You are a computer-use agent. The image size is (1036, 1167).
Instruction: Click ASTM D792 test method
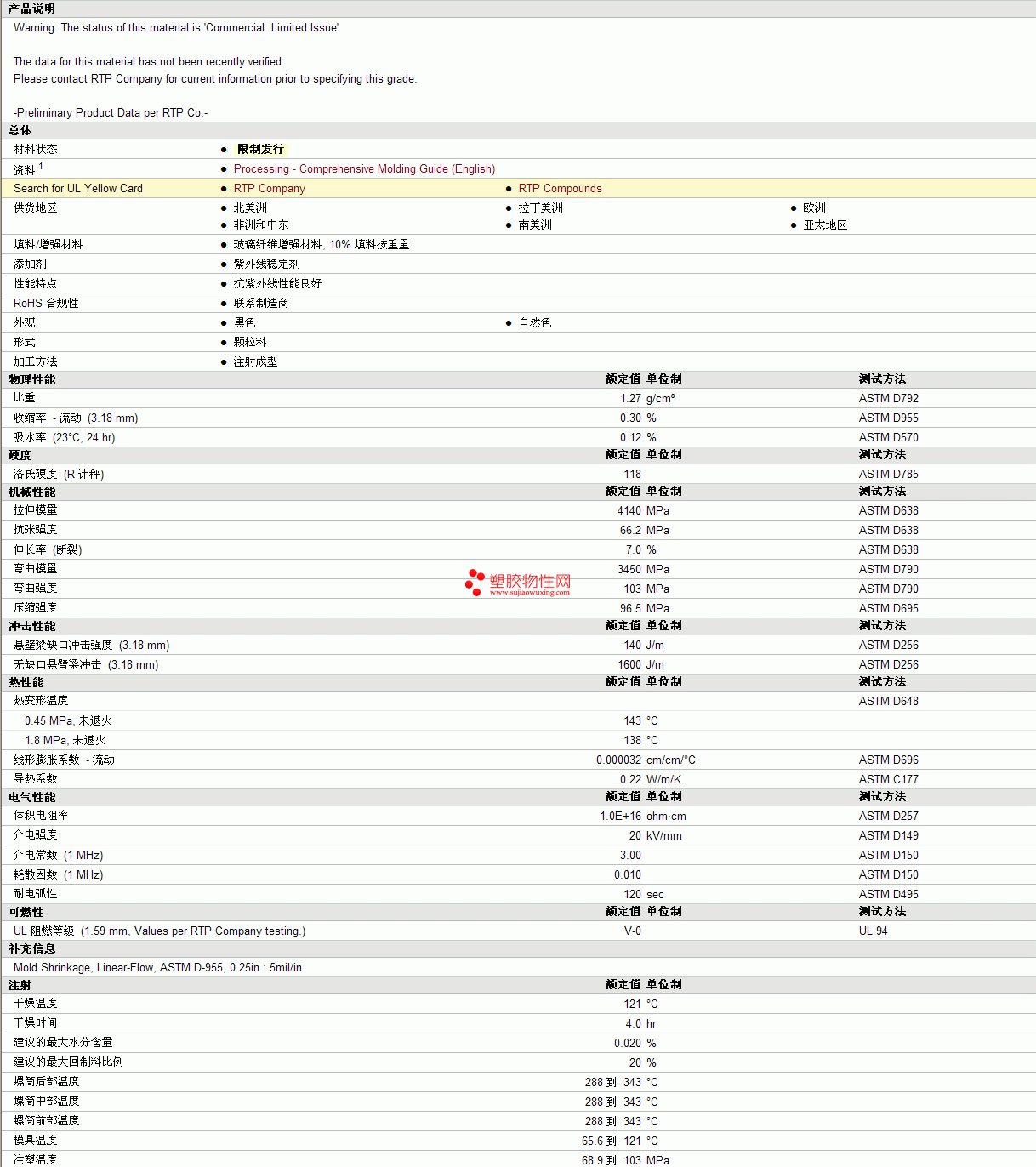[888, 398]
